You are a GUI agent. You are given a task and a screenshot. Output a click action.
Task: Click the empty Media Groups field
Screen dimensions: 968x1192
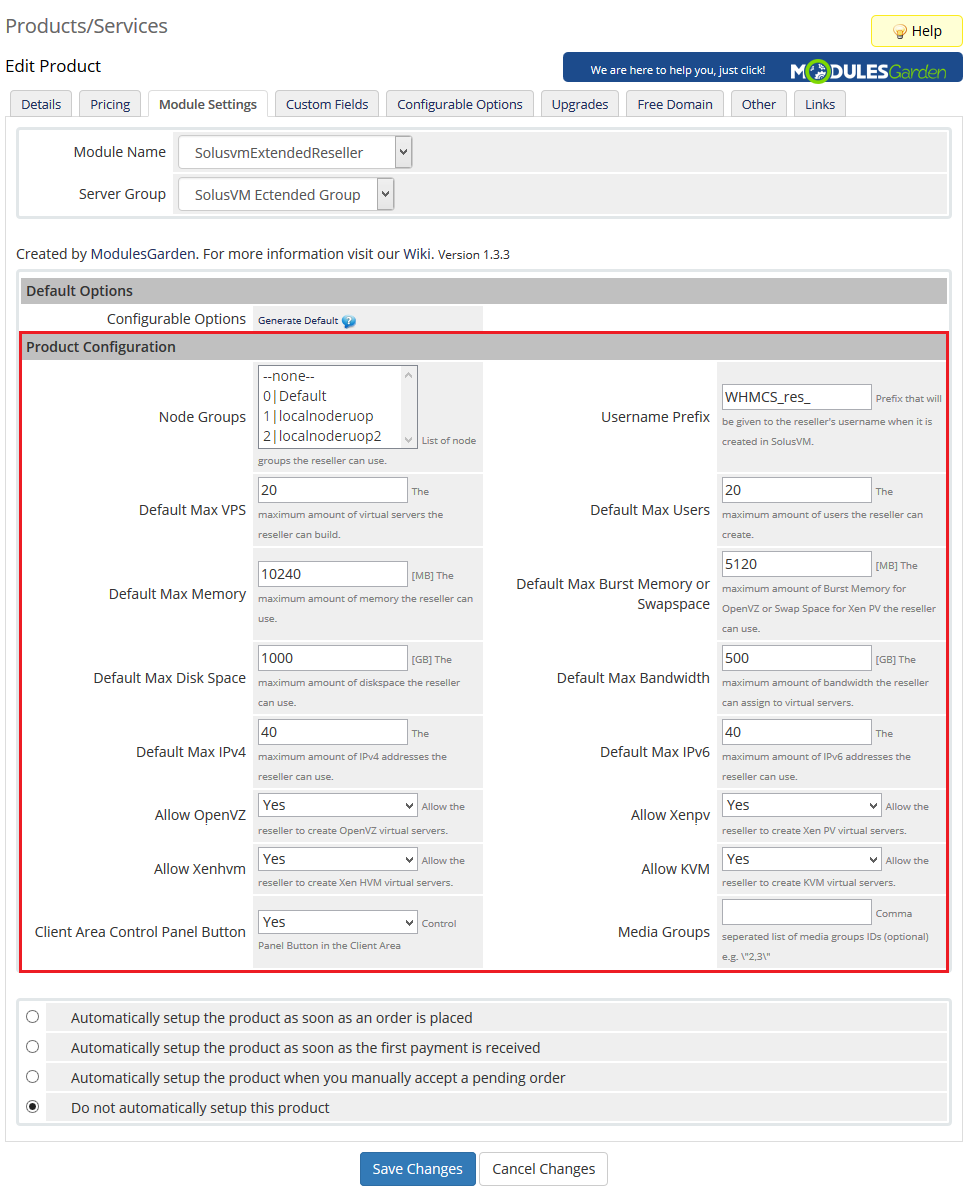tap(797, 912)
